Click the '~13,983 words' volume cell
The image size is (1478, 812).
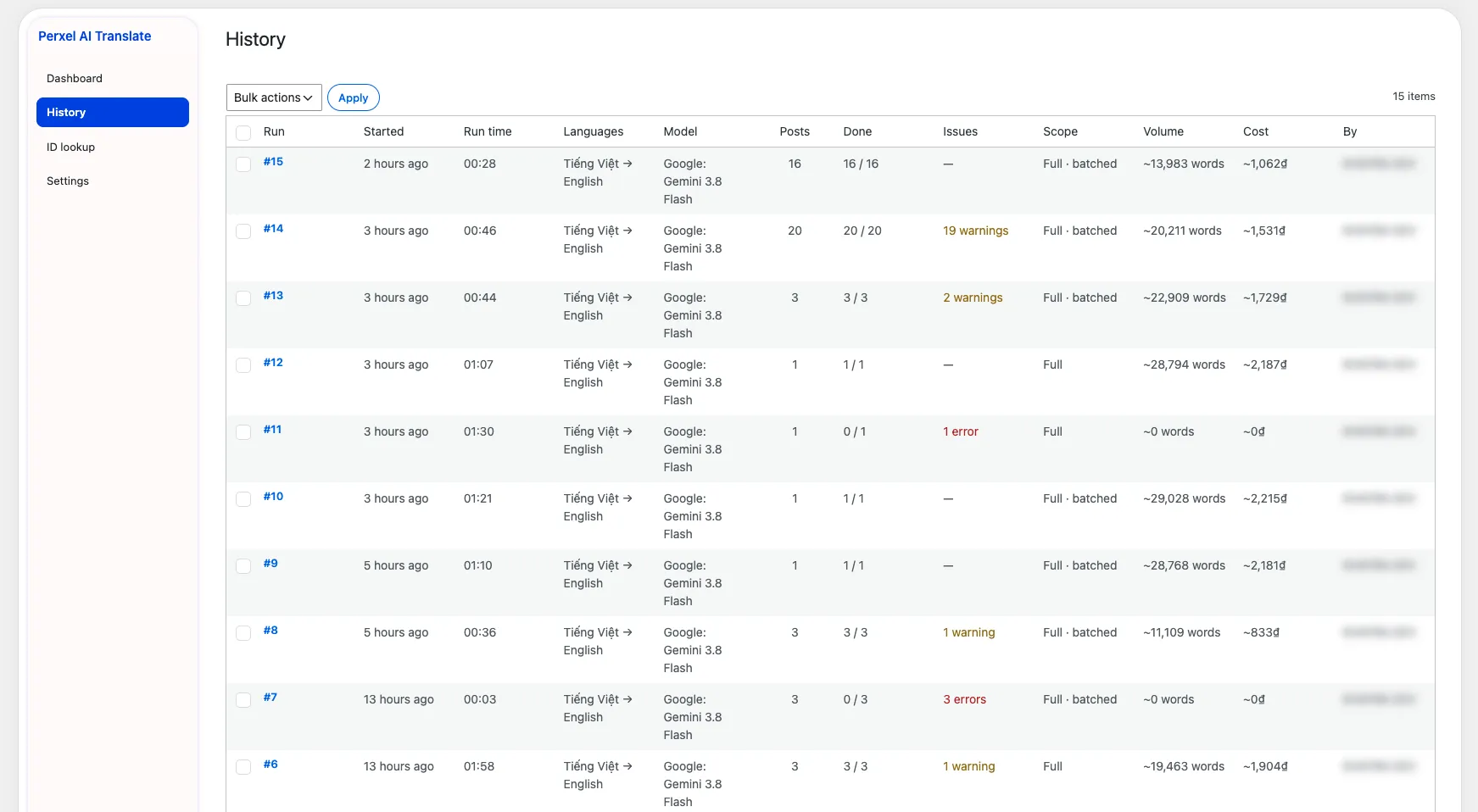pyautogui.click(x=1184, y=164)
